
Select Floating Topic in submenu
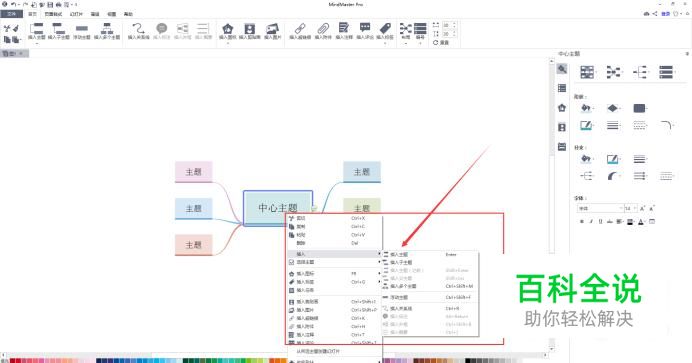click(x=430, y=298)
